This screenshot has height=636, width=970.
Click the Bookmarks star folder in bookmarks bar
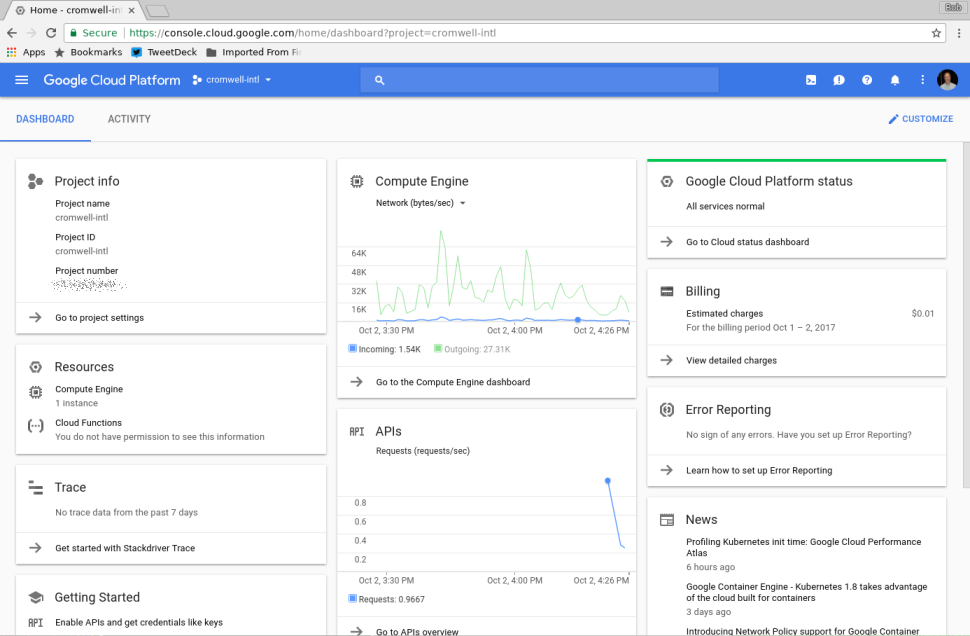click(88, 52)
